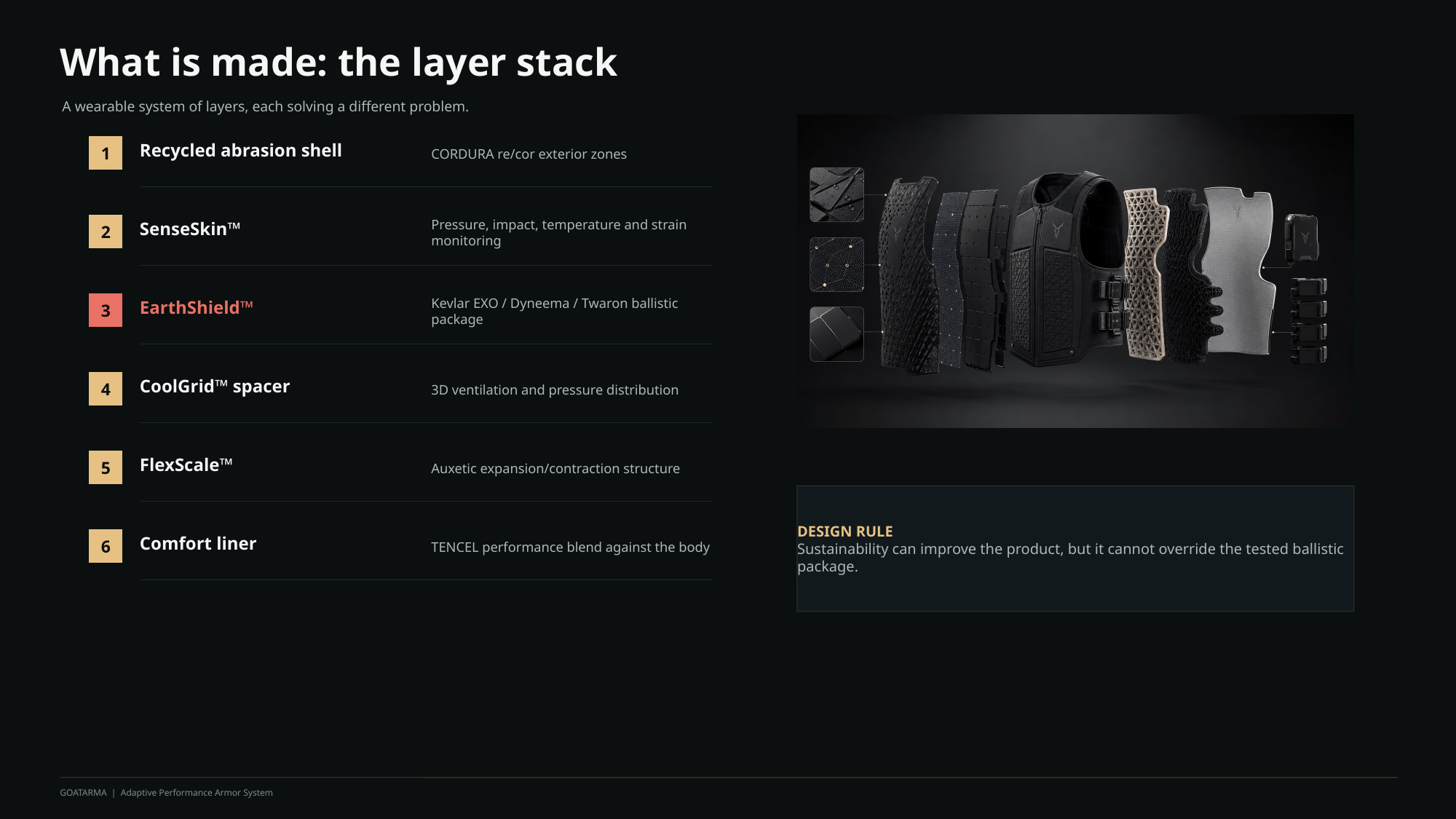Viewport: 1456px width, 819px height.
Task: Click the highlighted 'EarthShield™' layer name
Action: (x=197, y=308)
